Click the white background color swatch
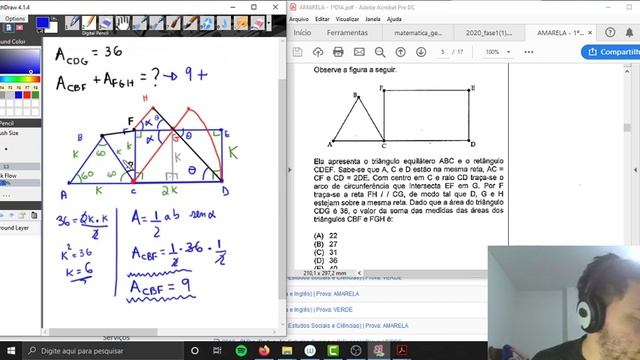The width and height of the screenshot is (640, 360). pyautogui.click(x=53, y=28)
